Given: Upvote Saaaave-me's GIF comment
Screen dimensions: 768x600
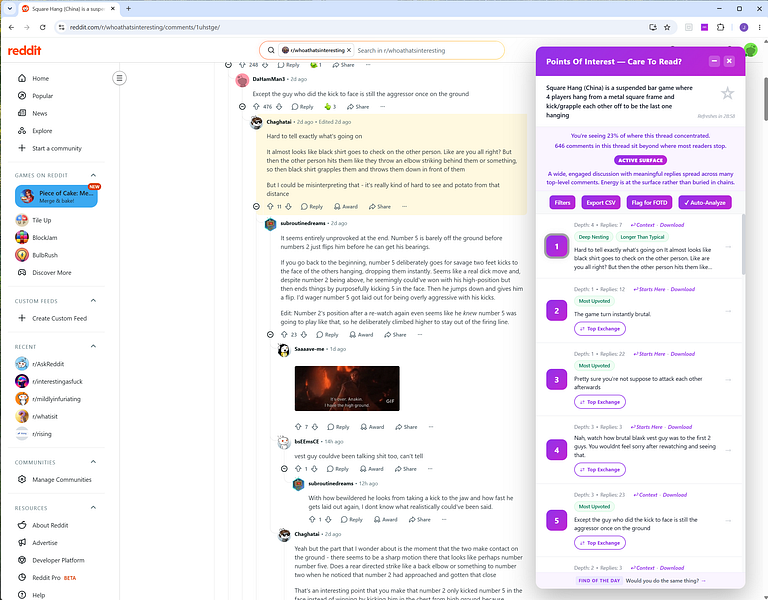Looking at the screenshot, I should pos(298,427).
